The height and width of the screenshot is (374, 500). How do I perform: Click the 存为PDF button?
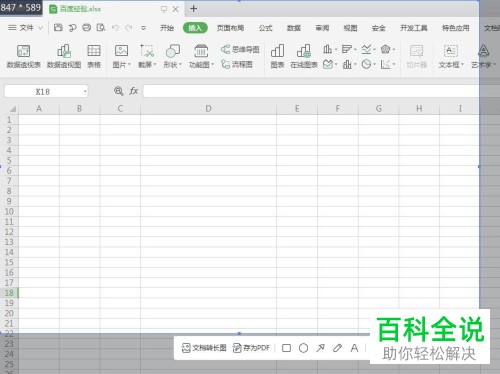coord(251,348)
